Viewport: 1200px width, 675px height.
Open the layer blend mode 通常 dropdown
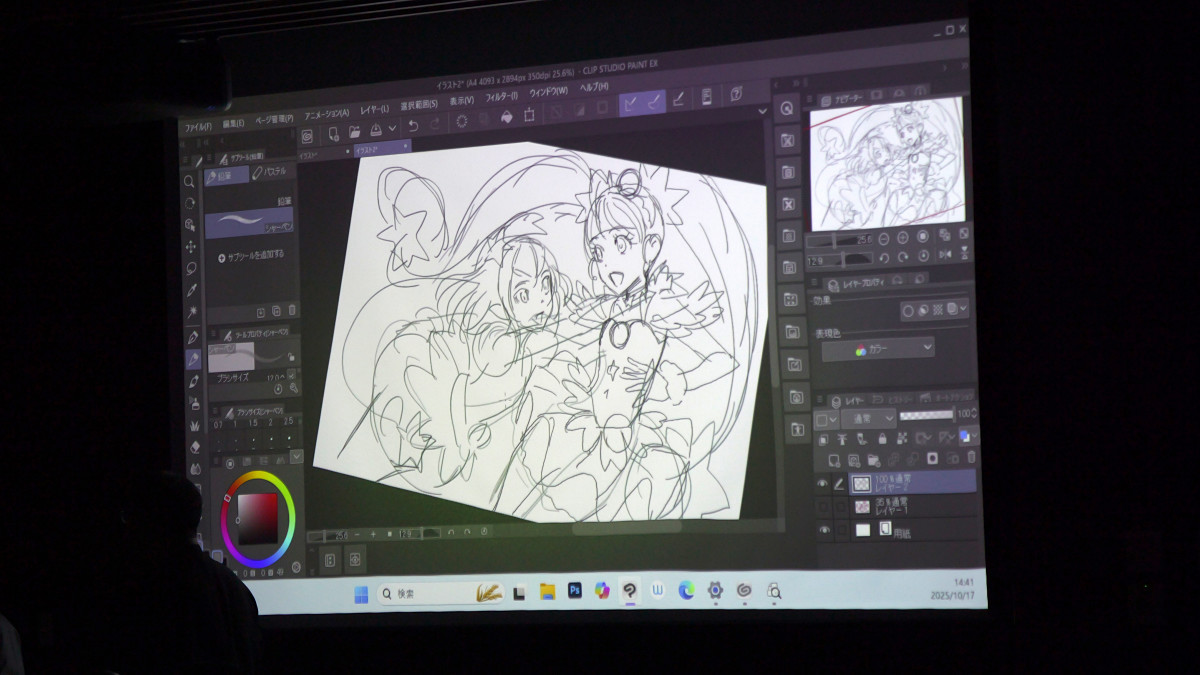pyautogui.click(x=867, y=417)
